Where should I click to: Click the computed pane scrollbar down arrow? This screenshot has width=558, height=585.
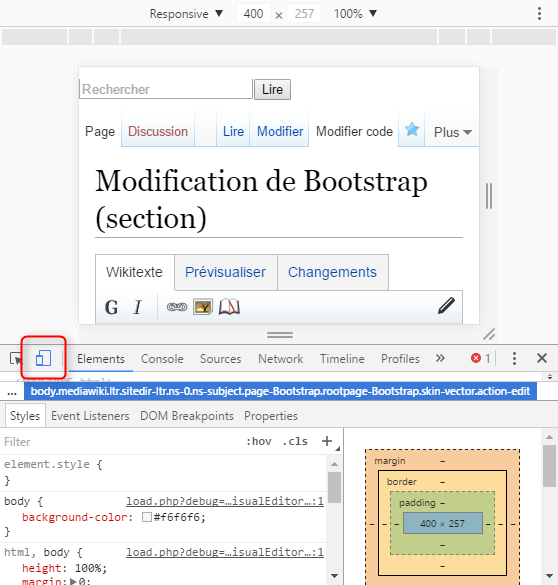(x=549, y=575)
